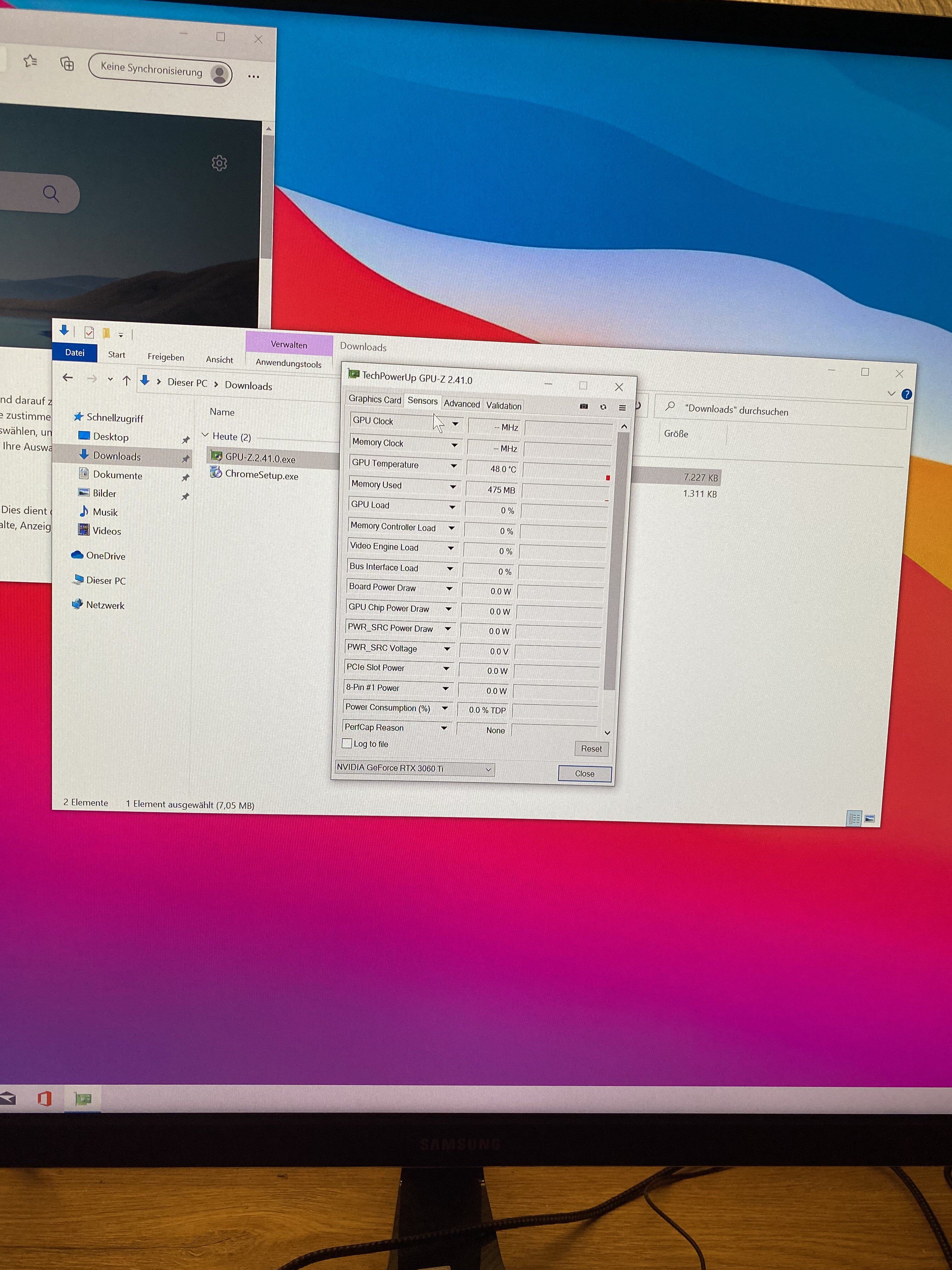Collapse the Heute (2) group
Screen dimensions: 952x1270
coord(206,436)
